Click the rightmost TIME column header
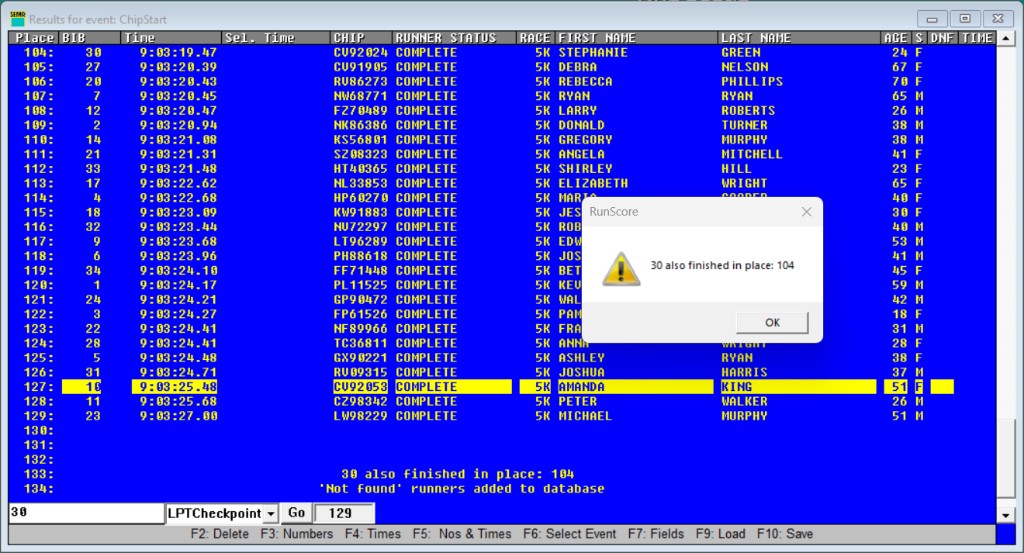The height and width of the screenshot is (553, 1024). pos(977,38)
